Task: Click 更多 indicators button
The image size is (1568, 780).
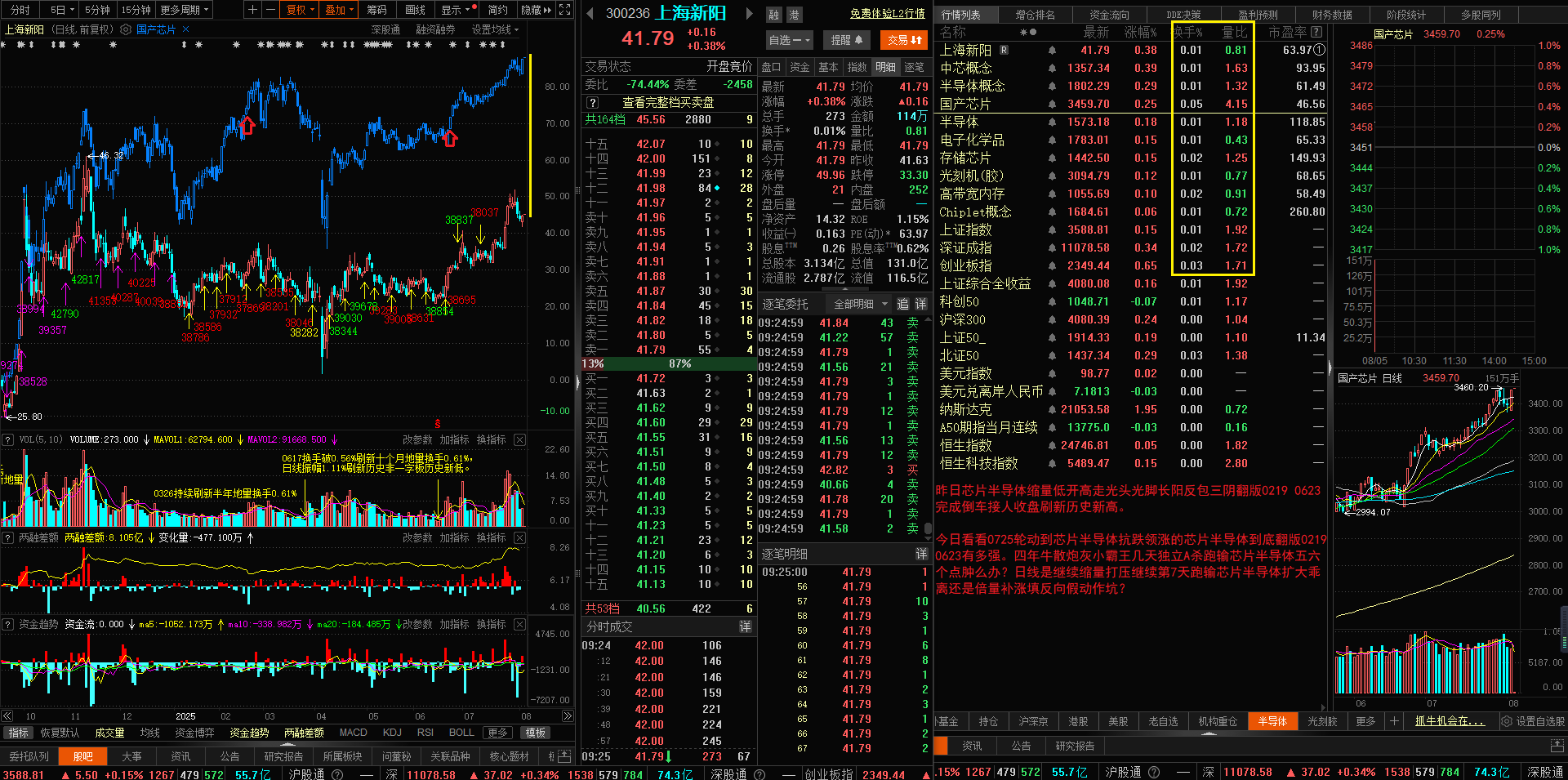Action: tap(497, 733)
